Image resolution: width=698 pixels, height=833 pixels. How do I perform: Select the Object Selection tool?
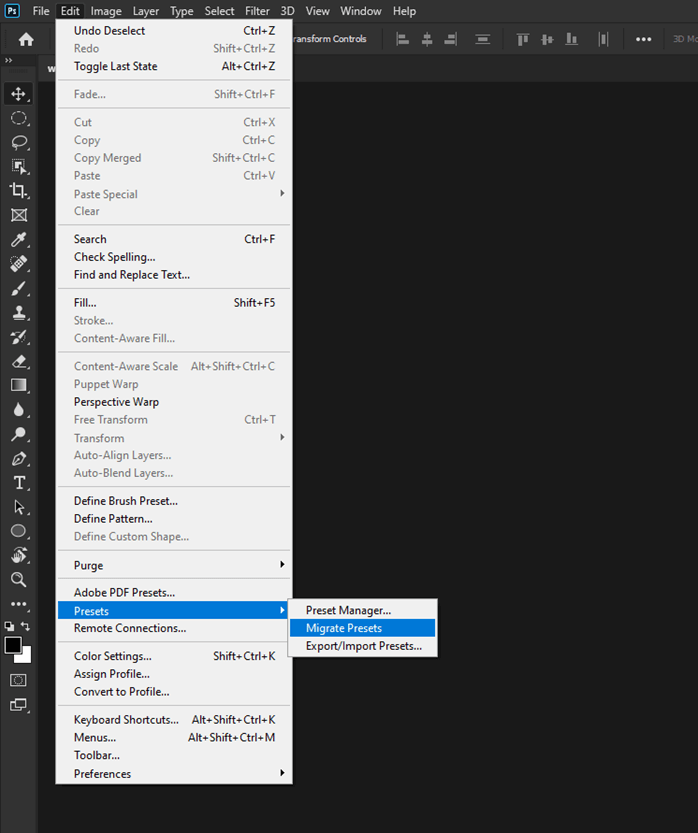19,166
